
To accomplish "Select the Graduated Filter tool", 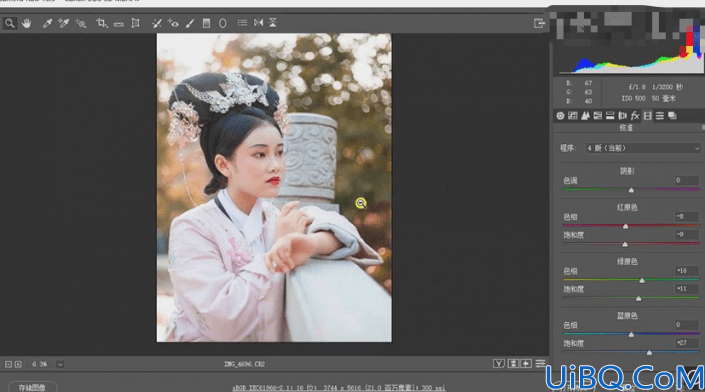I will click(x=206, y=23).
